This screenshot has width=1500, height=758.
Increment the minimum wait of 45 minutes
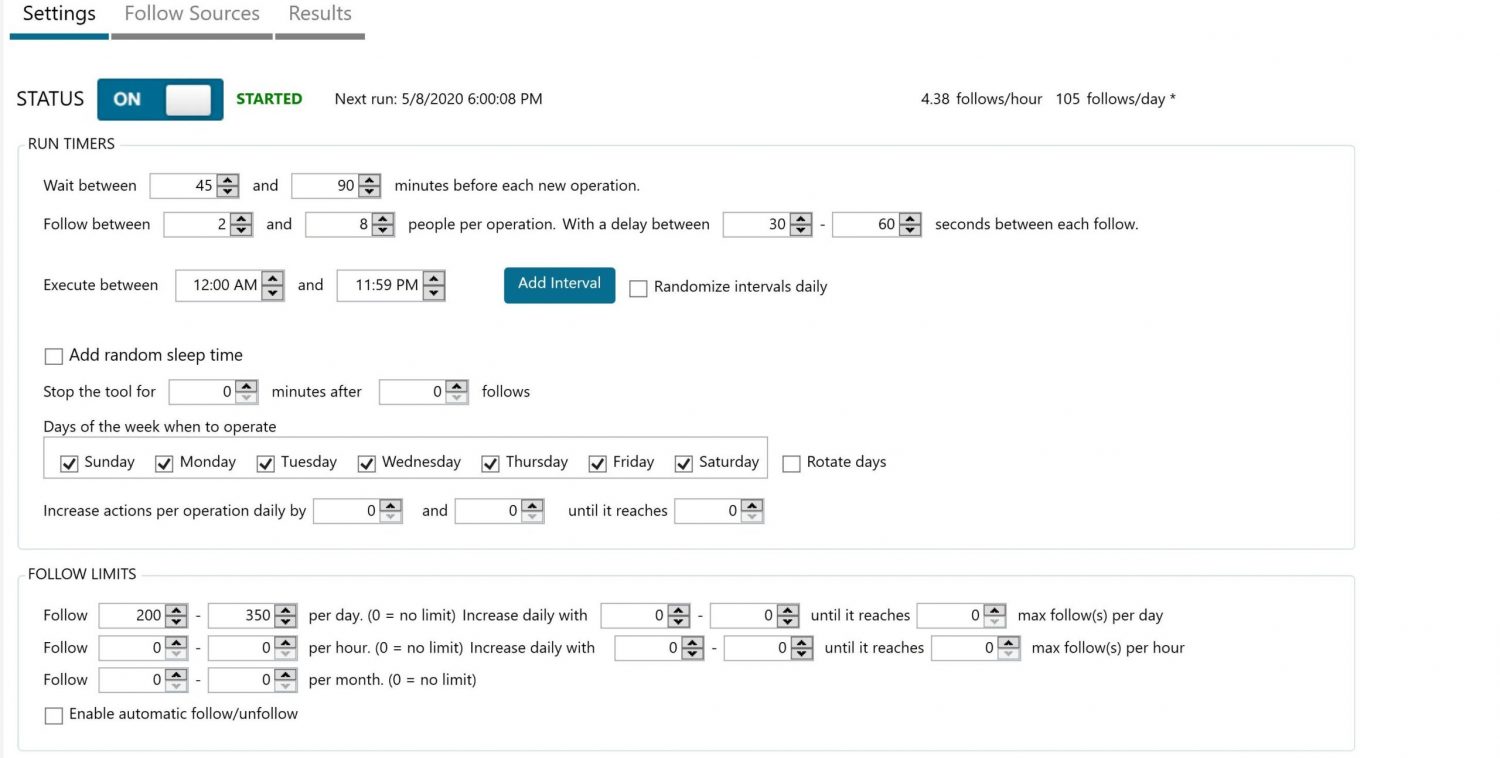[x=227, y=180]
